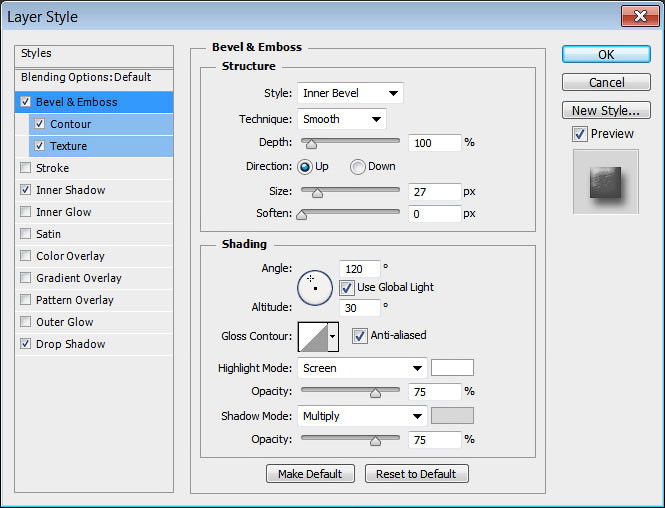Click the Gloss Contour curve preview
Screen dimensions: 665x508
click(x=313, y=337)
